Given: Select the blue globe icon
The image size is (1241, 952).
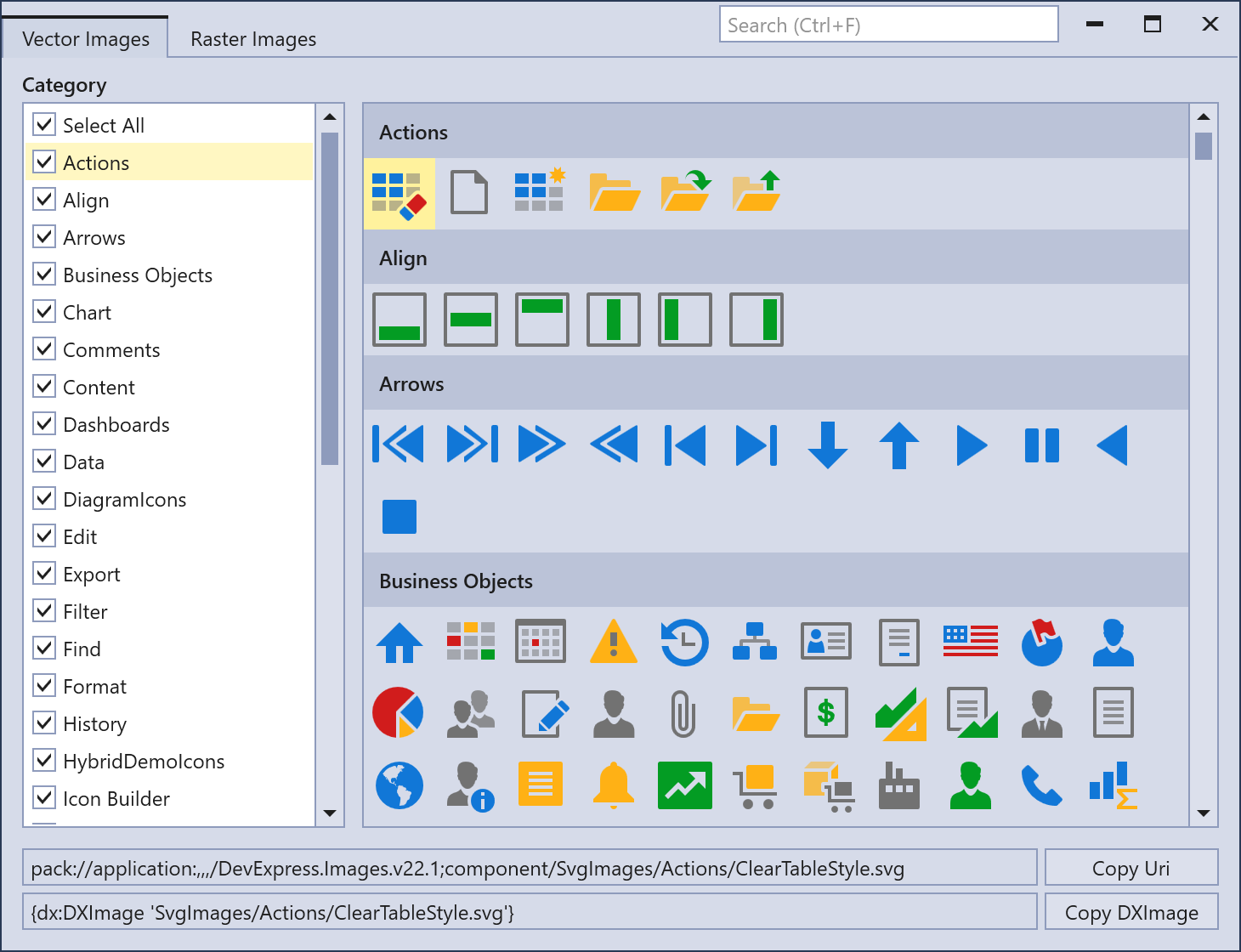Looking at the screenshot, I should 399,785.
